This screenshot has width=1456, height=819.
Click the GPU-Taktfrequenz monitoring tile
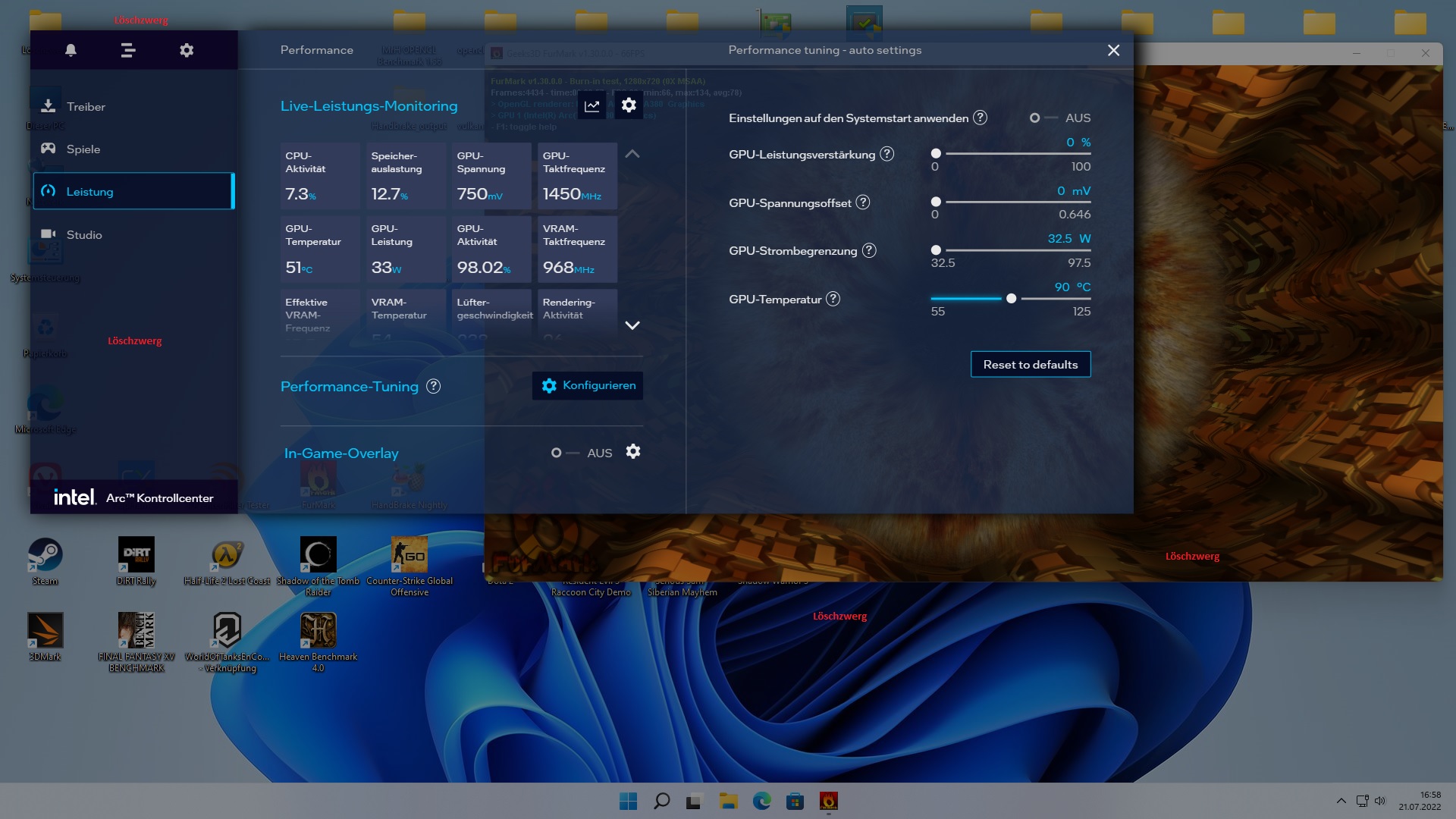tap(576, 176)
